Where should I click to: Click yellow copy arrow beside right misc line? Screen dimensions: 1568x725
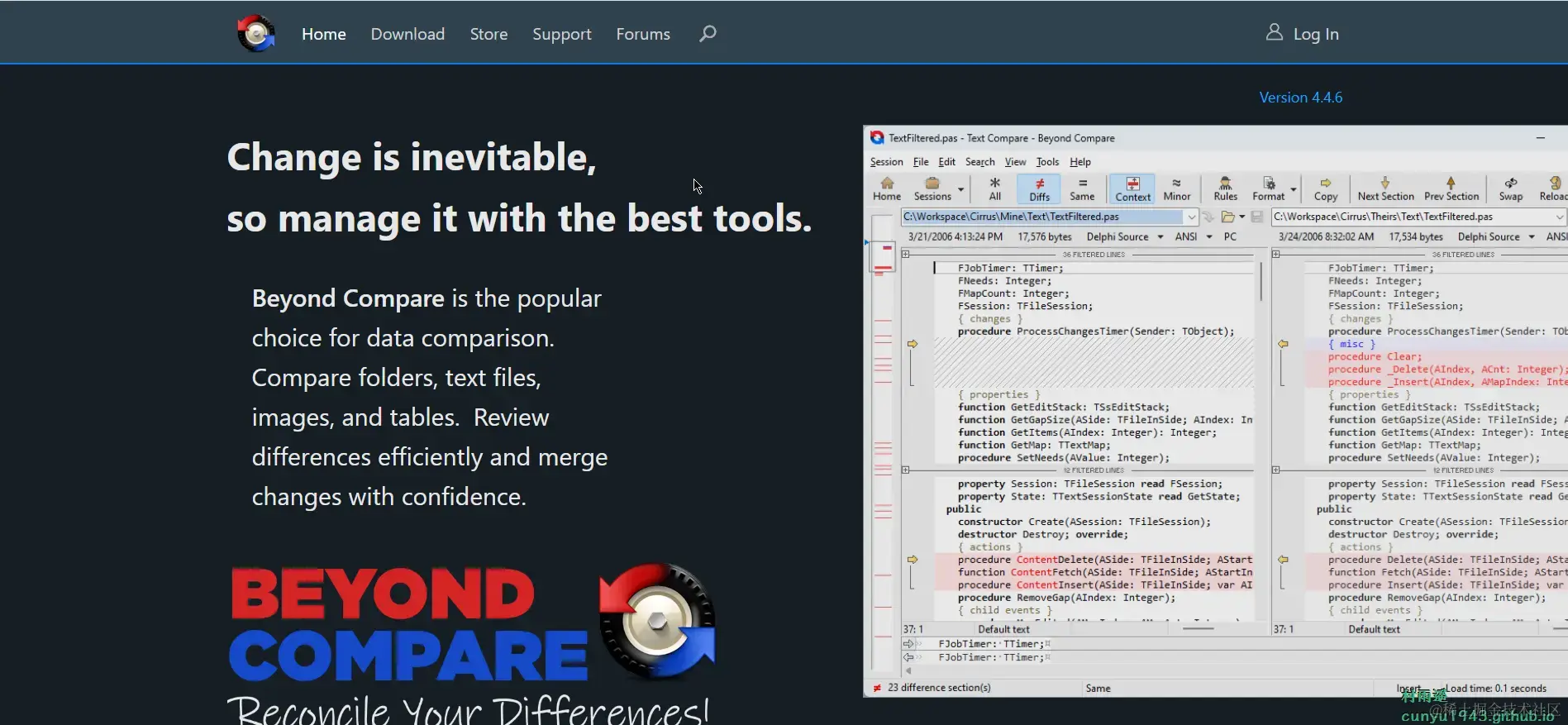pos(1283,344)
